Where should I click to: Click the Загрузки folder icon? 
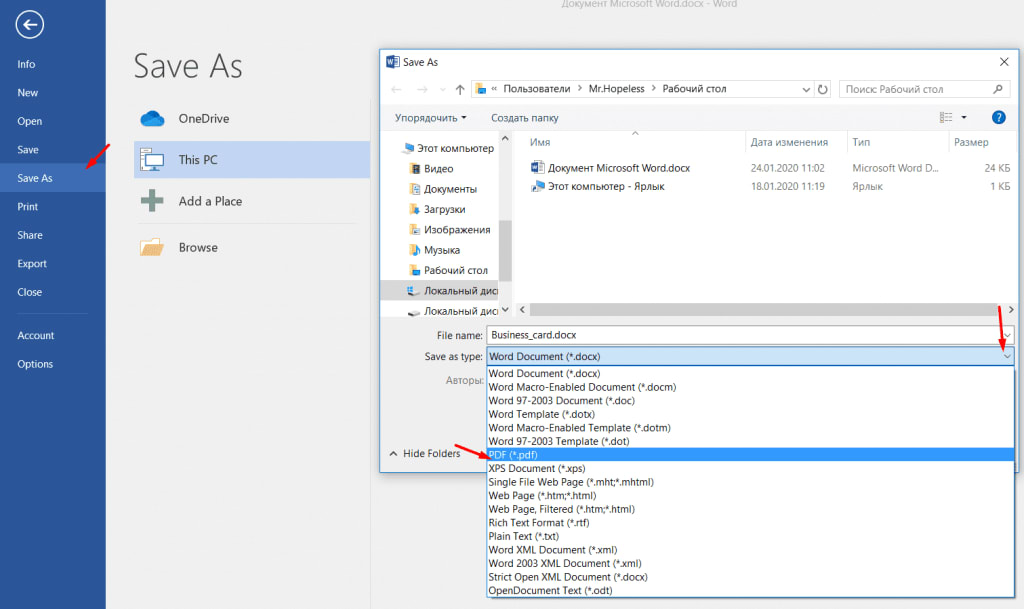pos(415,210)
